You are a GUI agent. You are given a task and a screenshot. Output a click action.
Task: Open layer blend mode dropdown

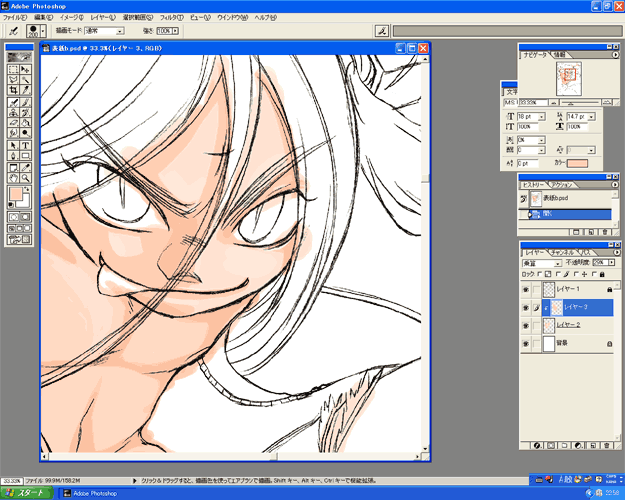tap(557, 264)
